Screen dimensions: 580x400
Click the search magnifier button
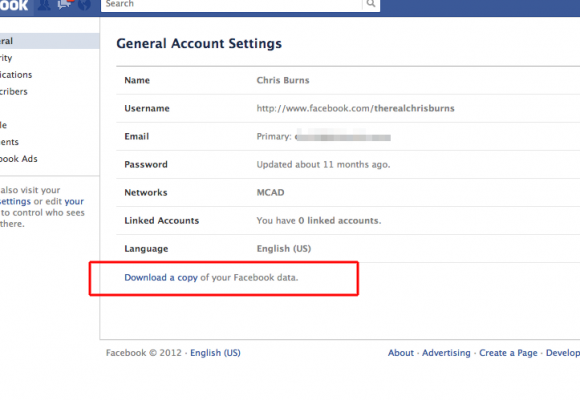pyautogui.click(x=371, y=4)
